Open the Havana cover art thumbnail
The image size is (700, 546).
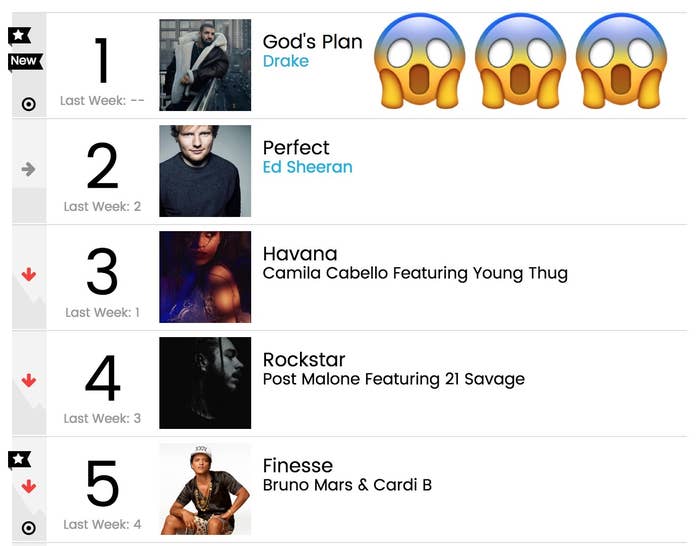point(205,277)
